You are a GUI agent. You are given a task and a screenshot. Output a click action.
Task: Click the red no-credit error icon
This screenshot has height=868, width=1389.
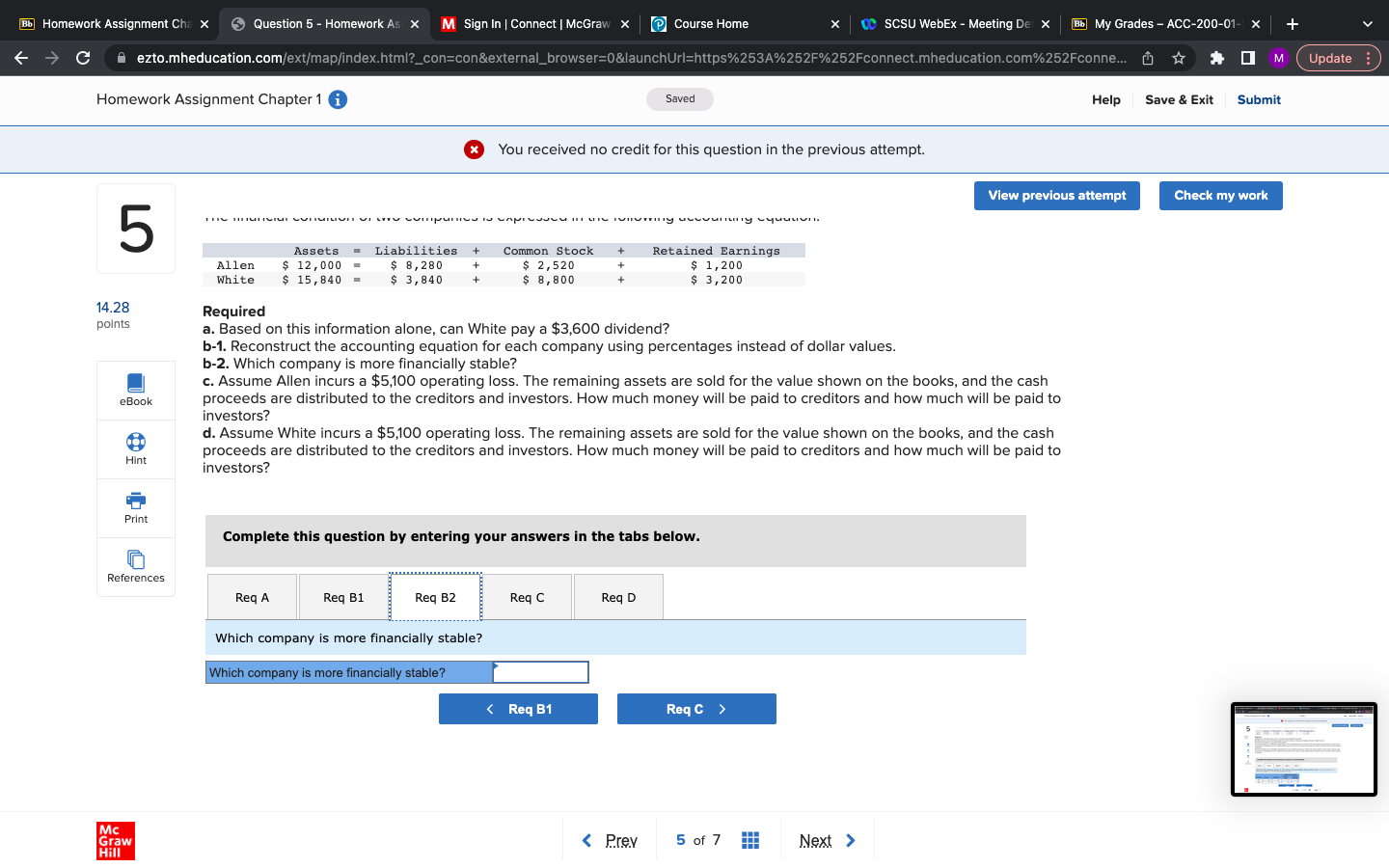click(474, 149)
